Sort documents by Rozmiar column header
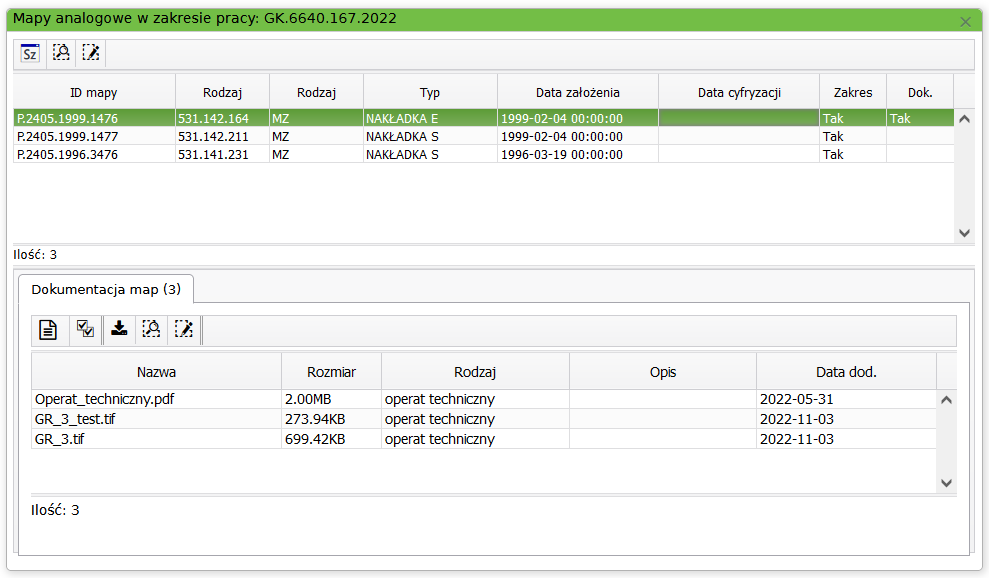This screenshot has height=578, width=989. click(x=330, y=372)
